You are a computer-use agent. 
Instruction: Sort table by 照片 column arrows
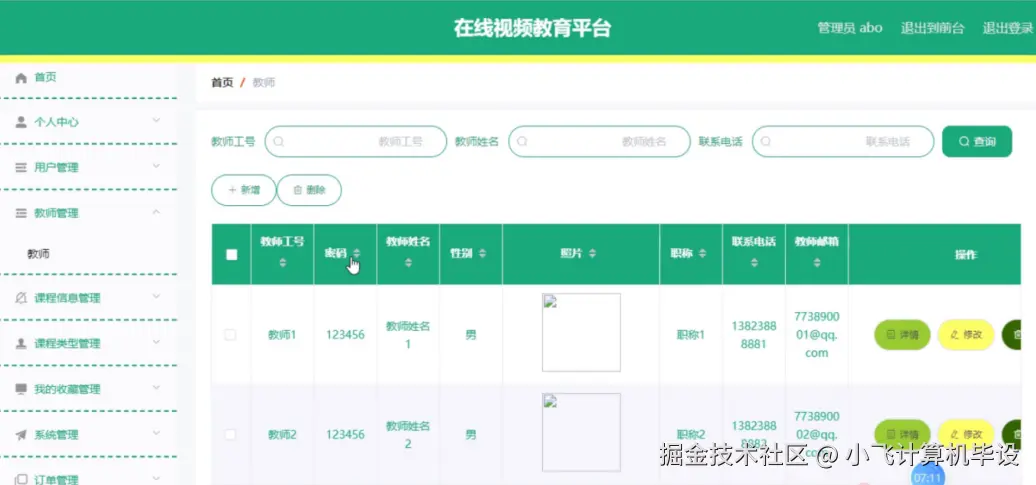click(x=593, y=253)
